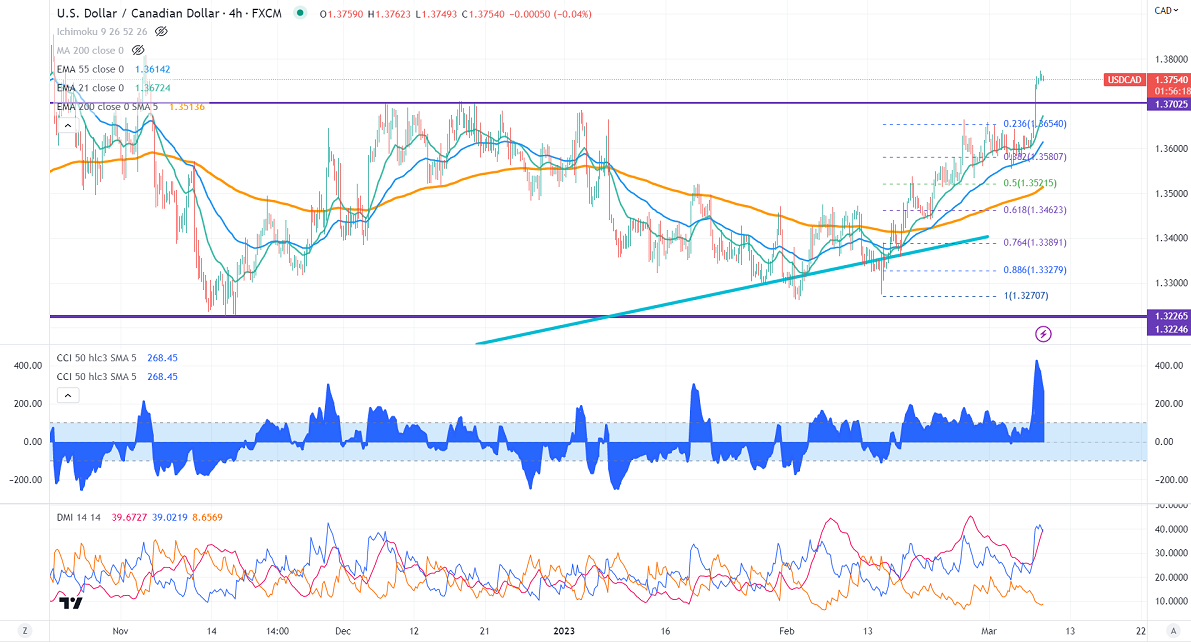Collapse the main chart indicator legend
Viewport: 1191px width, 643px height.
pos(67,126)
